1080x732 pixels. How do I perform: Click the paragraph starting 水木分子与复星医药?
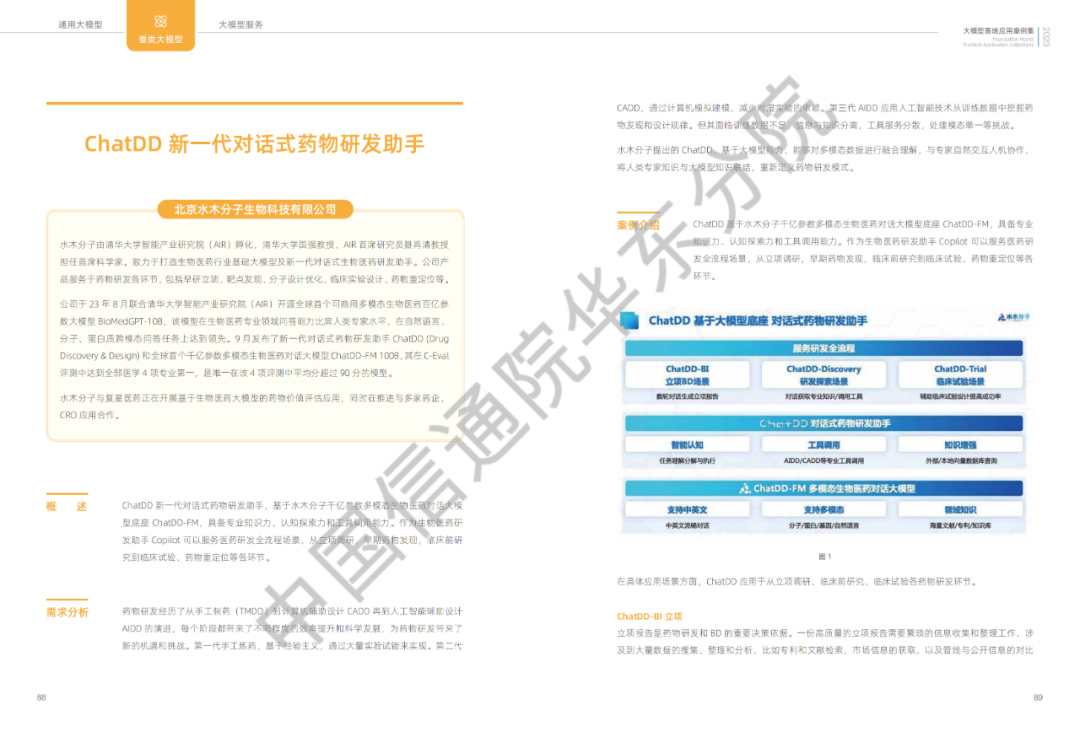click(x=254, y=406)
